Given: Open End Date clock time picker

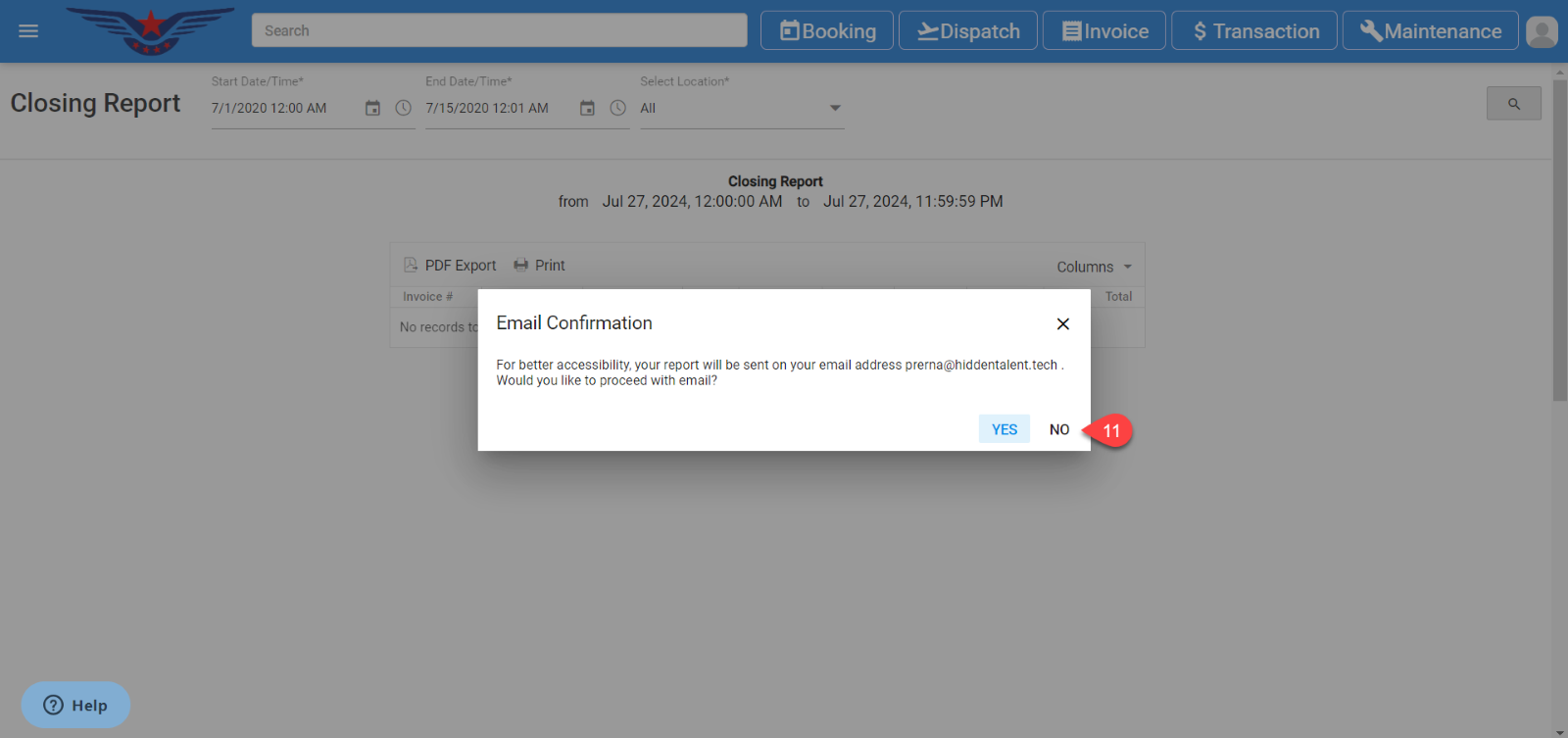Looking at the screenshot, I should pos(617,108).
